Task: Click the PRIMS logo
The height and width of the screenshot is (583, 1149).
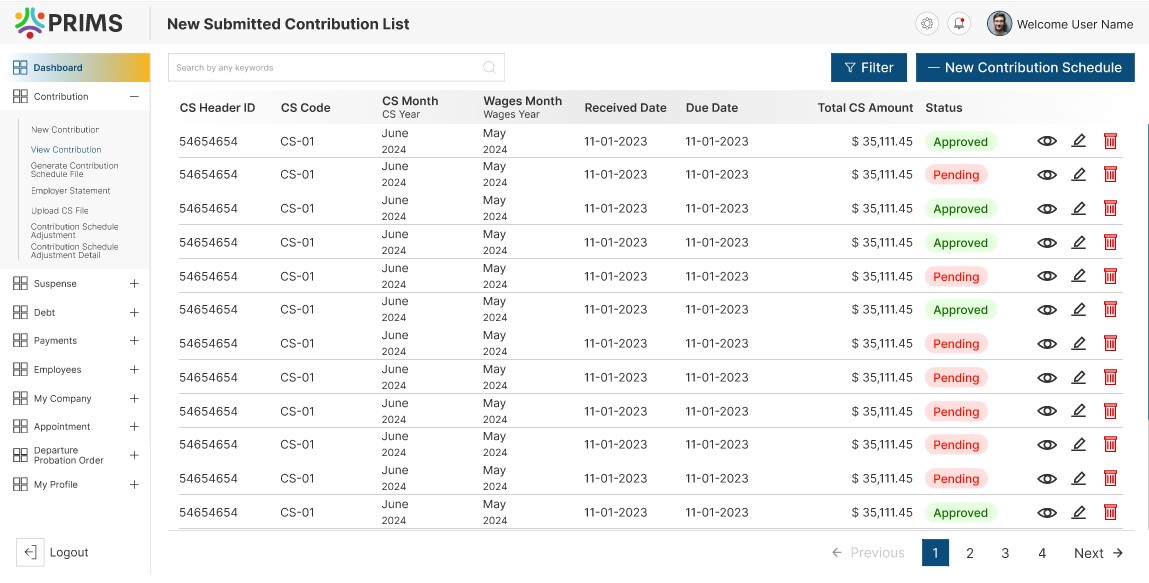Action: (x=69, y=23)
